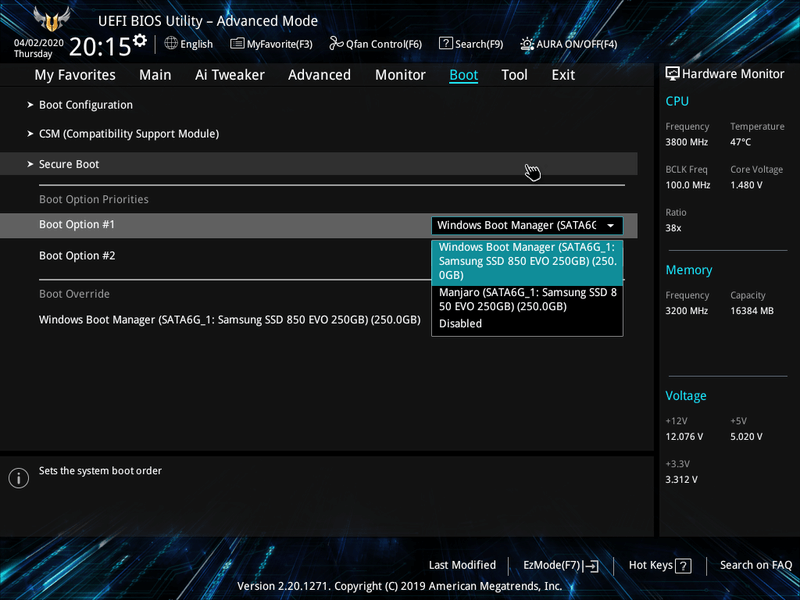Expand Boot Configuration submenu

[x=86, y=105]
